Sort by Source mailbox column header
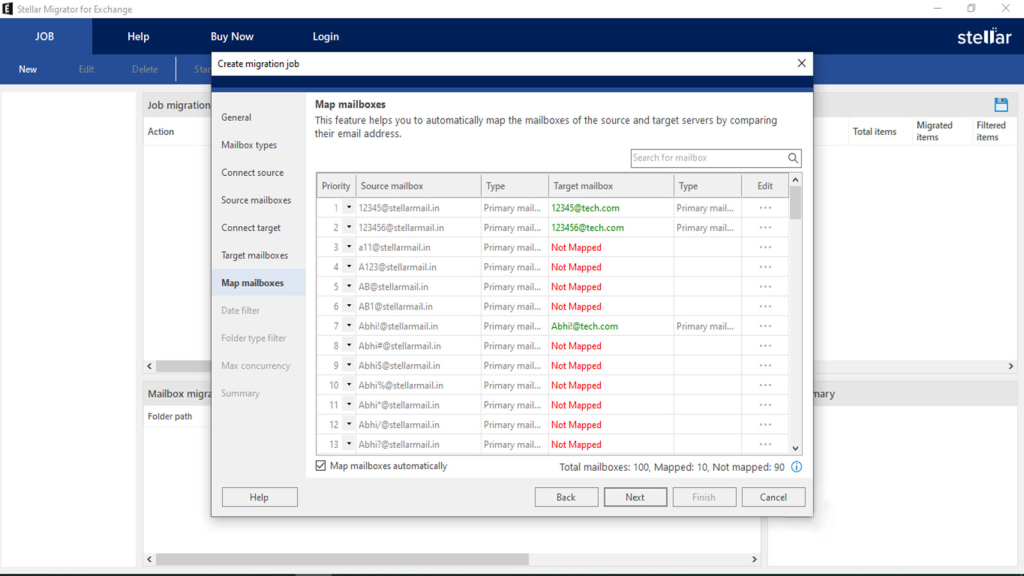 (417, 186)
